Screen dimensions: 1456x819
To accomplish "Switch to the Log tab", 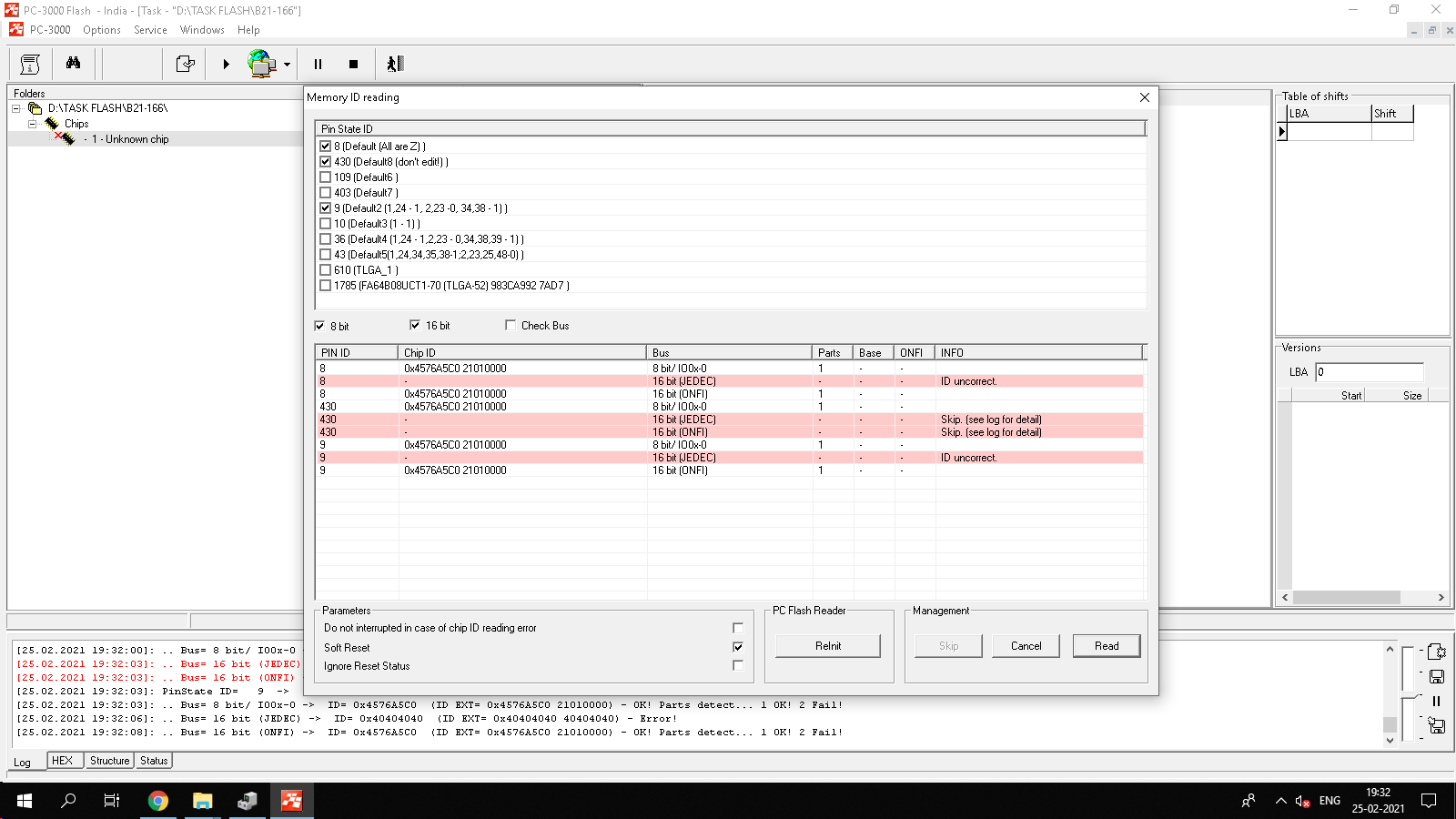I will [22, 762].
